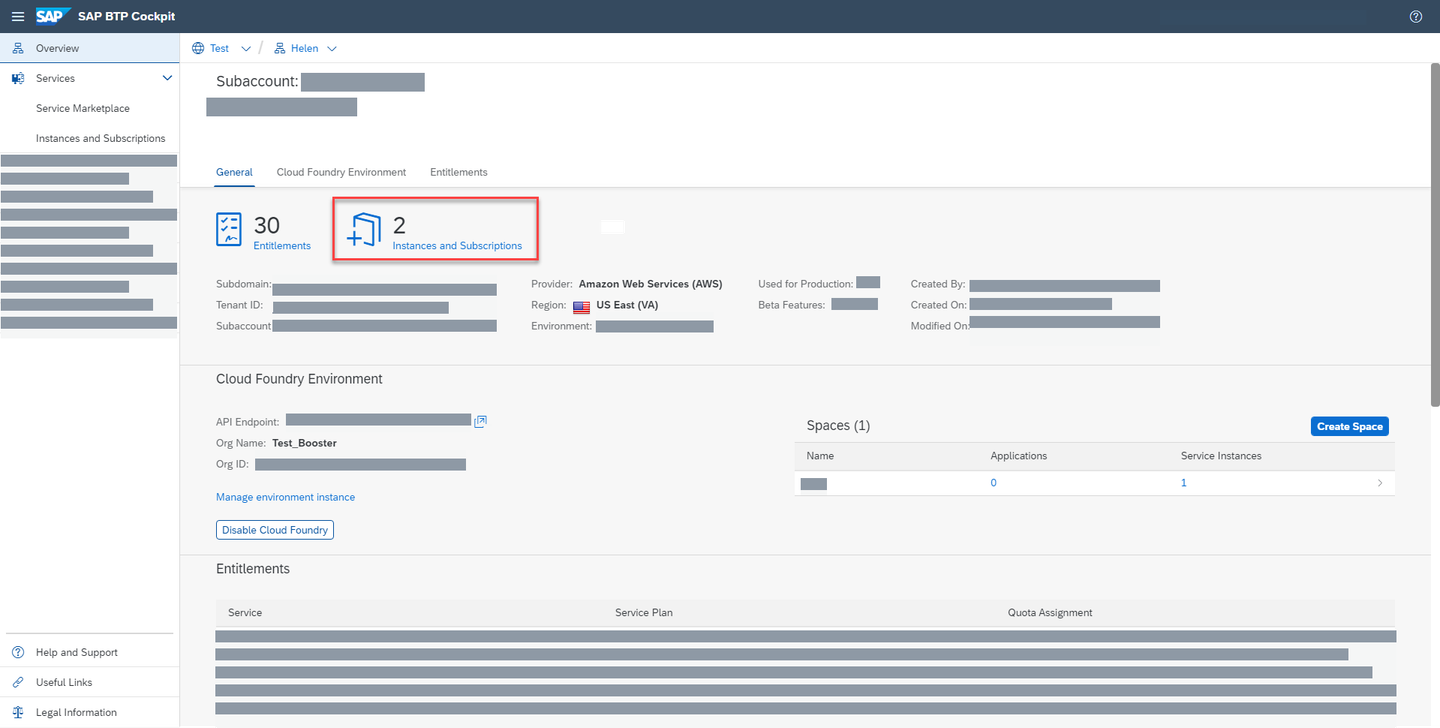
Task: Open the Helen subaccount dropdown arrow
Action: [332, 49]
